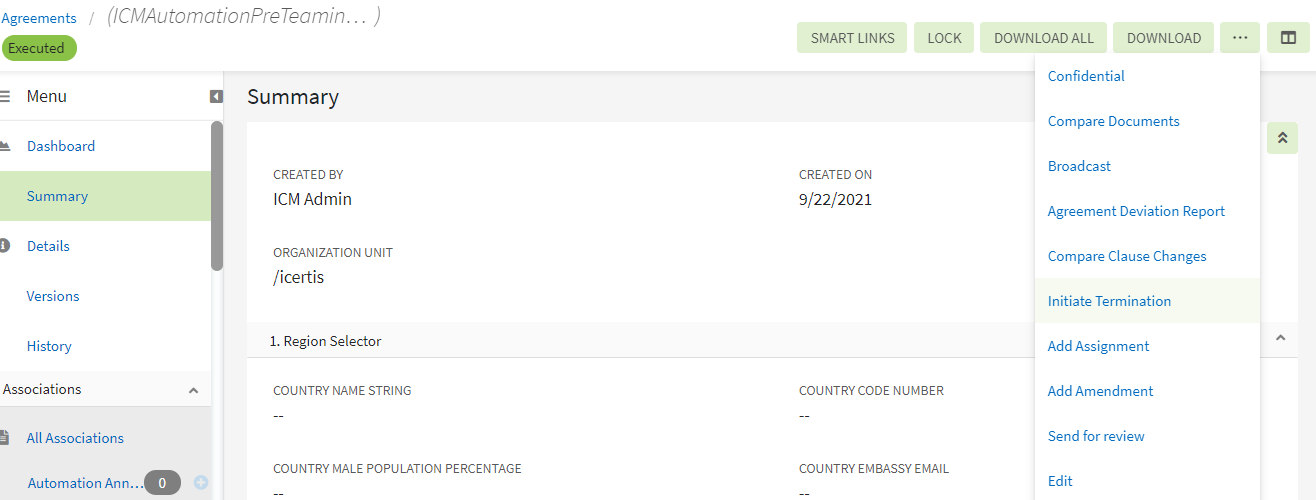The height and width of the screenshot is (500, 1316).
Task: Select Initiate Termination from the menu
Action: coord(1109,301)
